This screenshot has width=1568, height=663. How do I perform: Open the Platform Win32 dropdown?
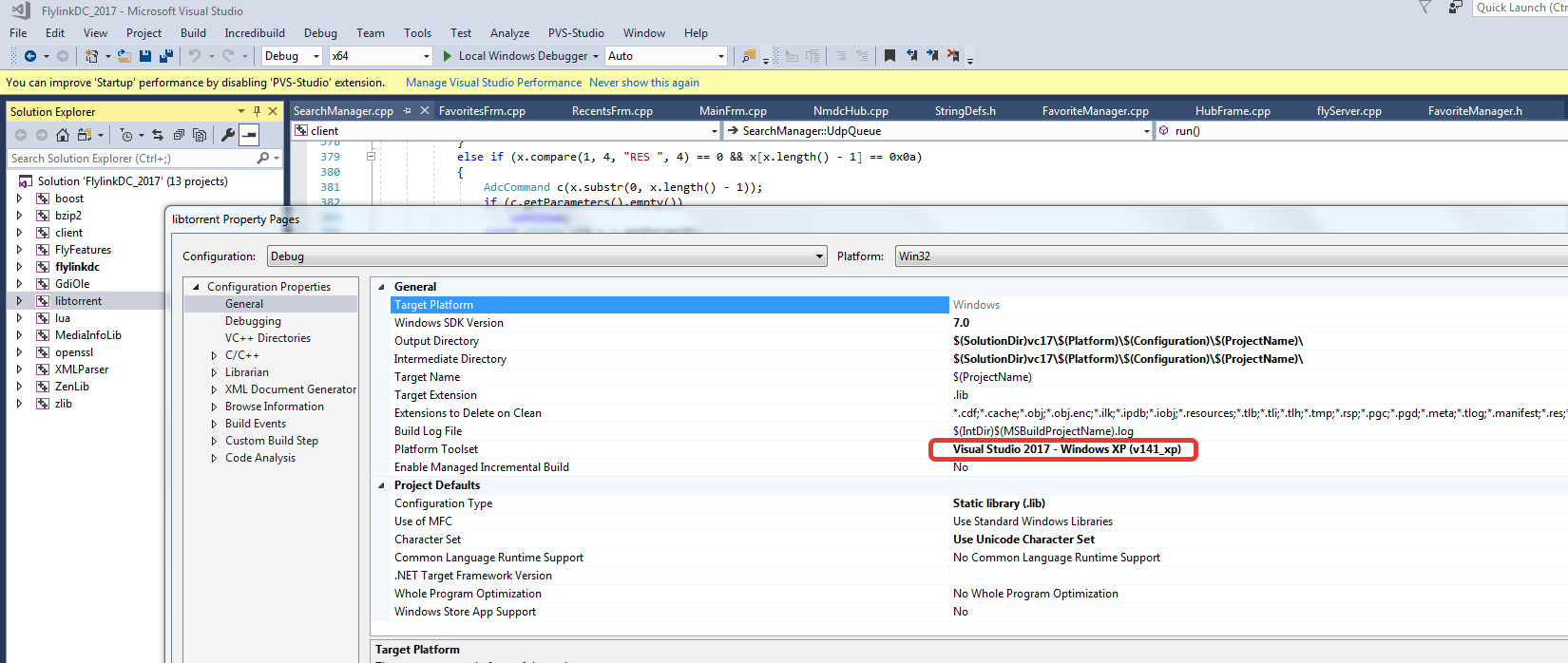point(1232,256)
